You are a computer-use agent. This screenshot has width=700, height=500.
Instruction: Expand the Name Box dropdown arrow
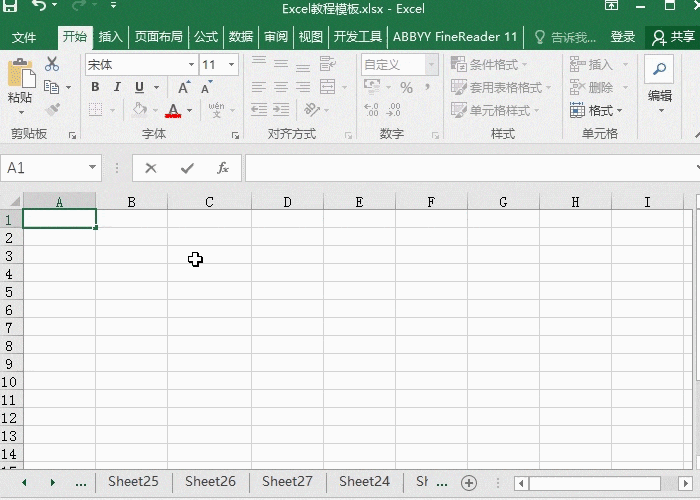click(x=92, y=167)
